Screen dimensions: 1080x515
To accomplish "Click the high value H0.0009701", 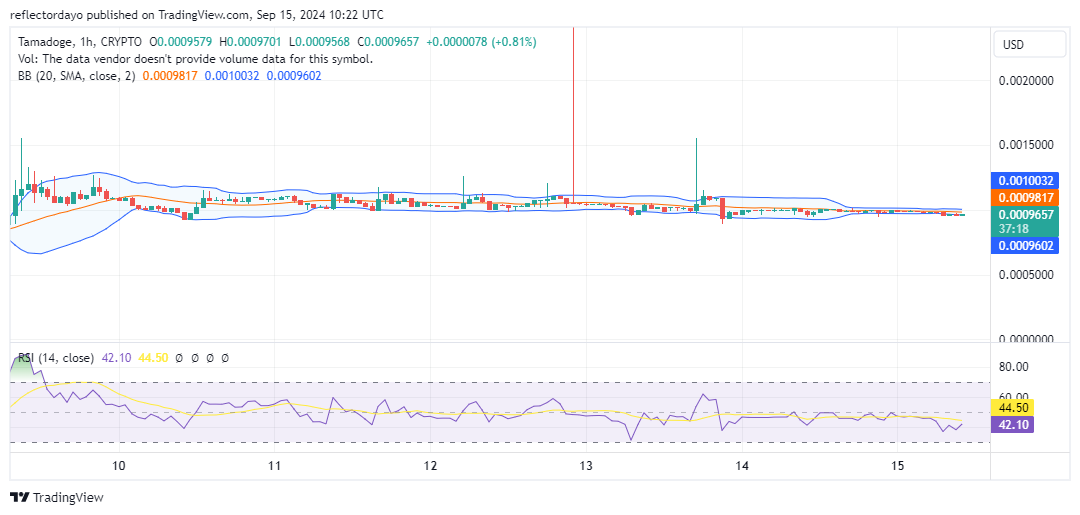I will (251, 42).
